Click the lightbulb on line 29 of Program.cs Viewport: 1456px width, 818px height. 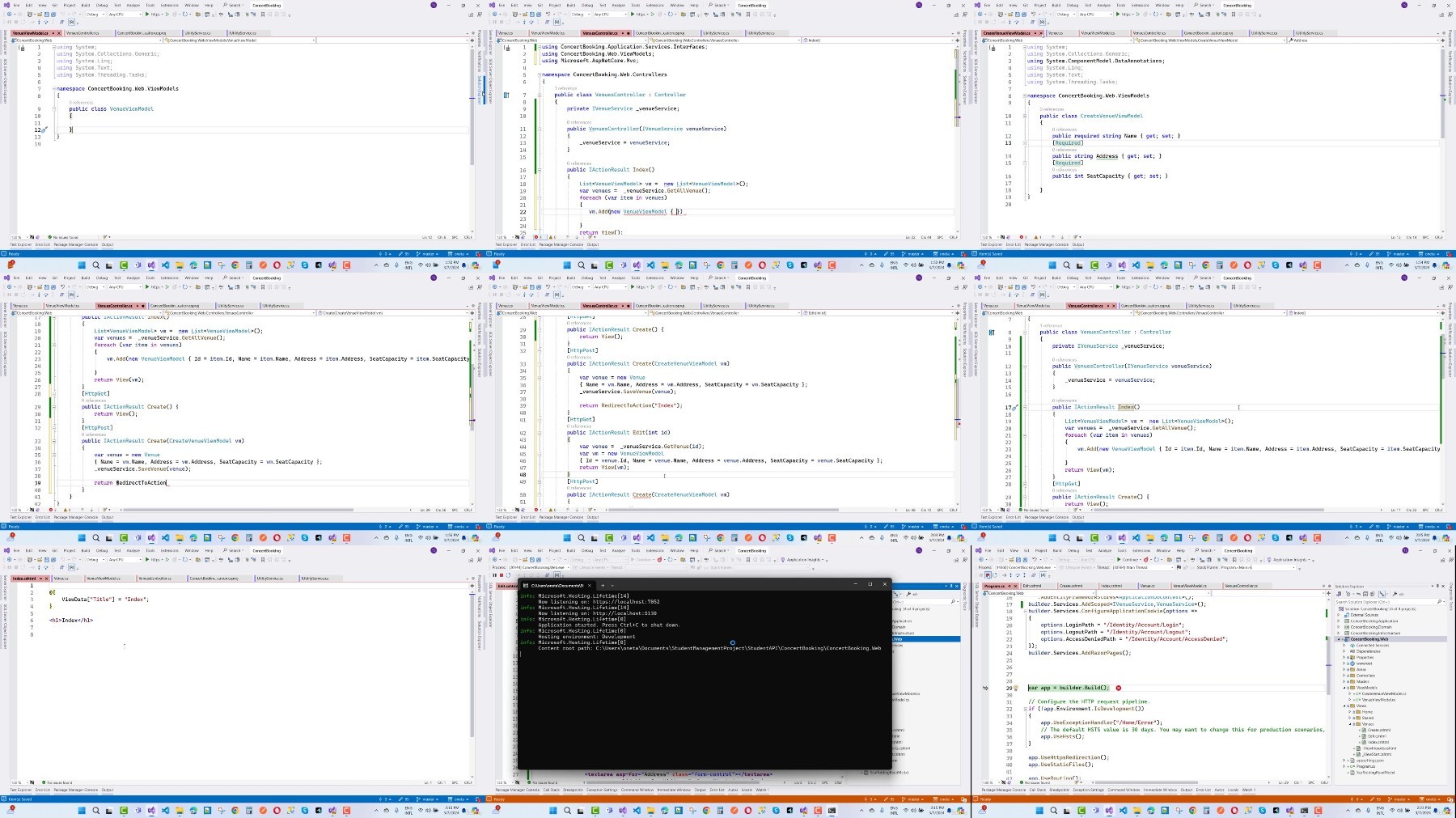click(1017, 688)
